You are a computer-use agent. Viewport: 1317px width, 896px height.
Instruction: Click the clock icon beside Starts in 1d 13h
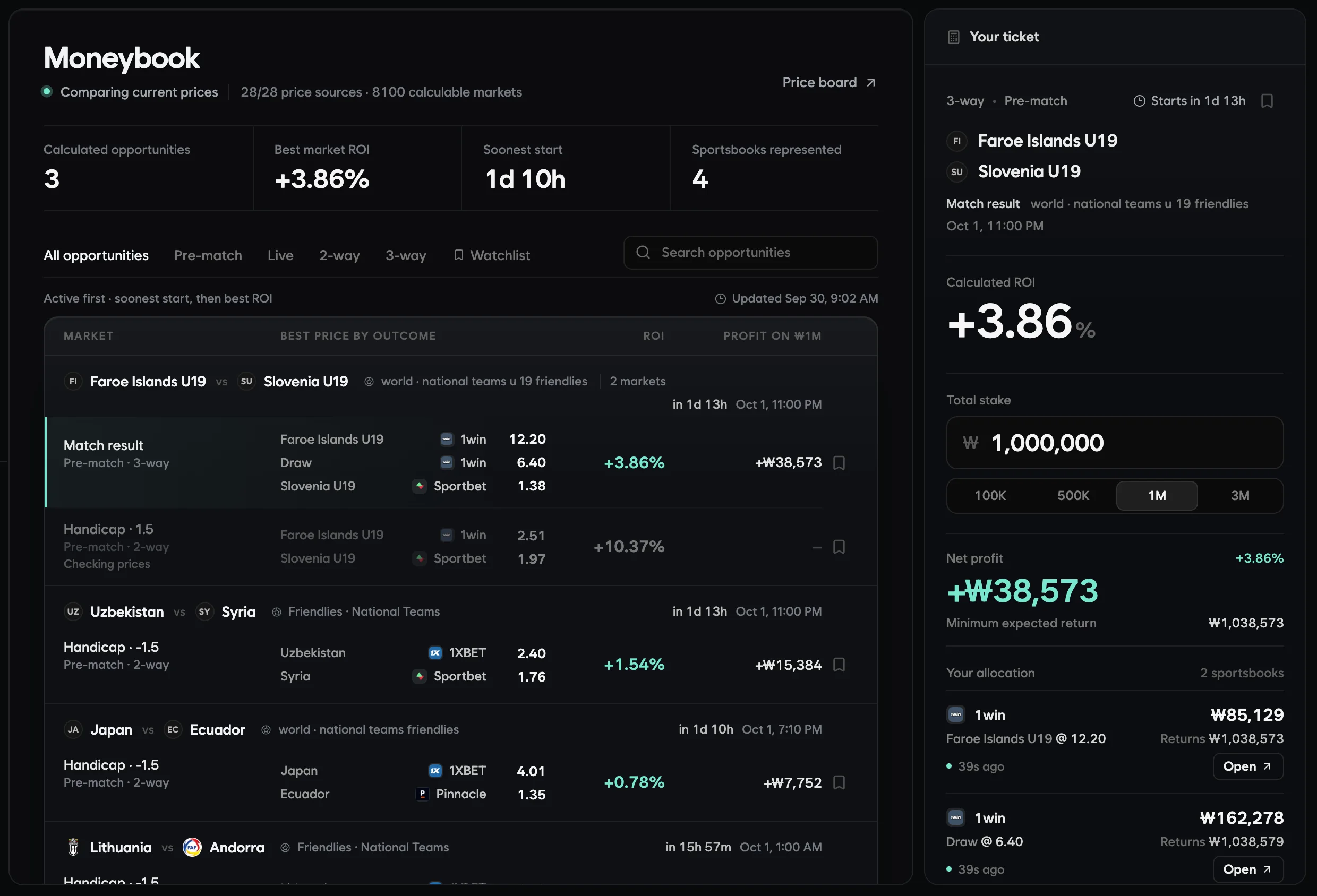[x=1139, y=101]
